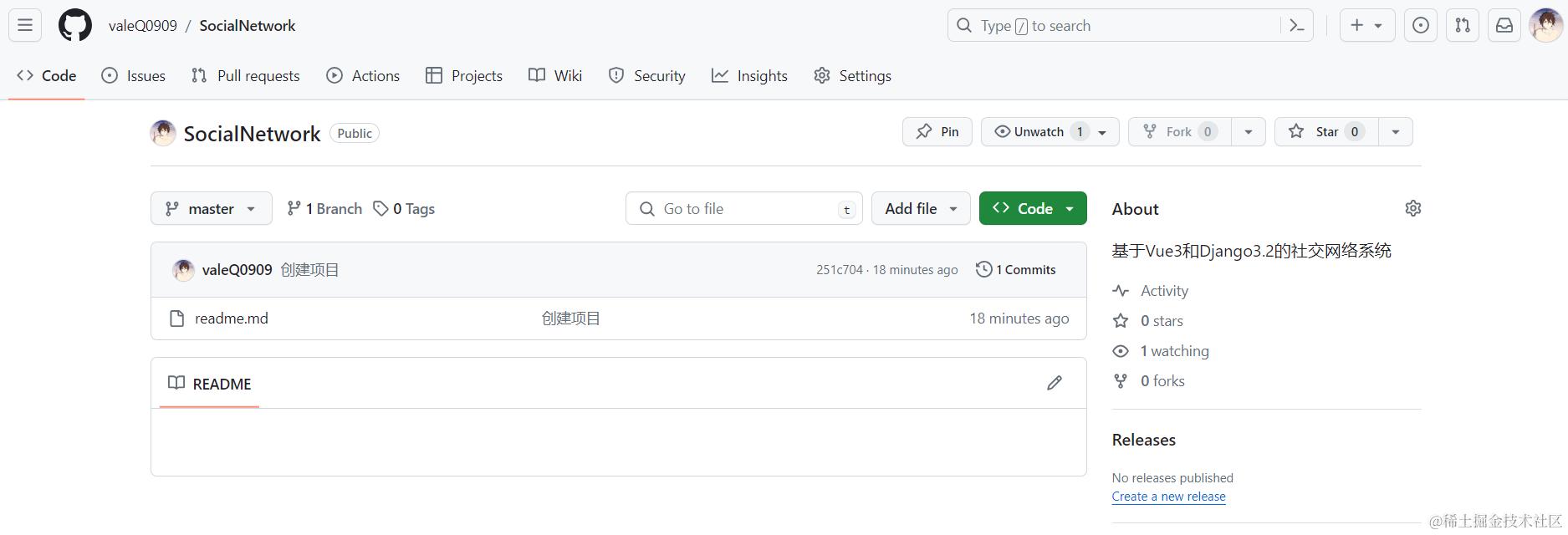The height and width of the screenshot is (535, 1568).
Task: Open the valeQ0909 commit author link
Action: [x=237, y=270]
